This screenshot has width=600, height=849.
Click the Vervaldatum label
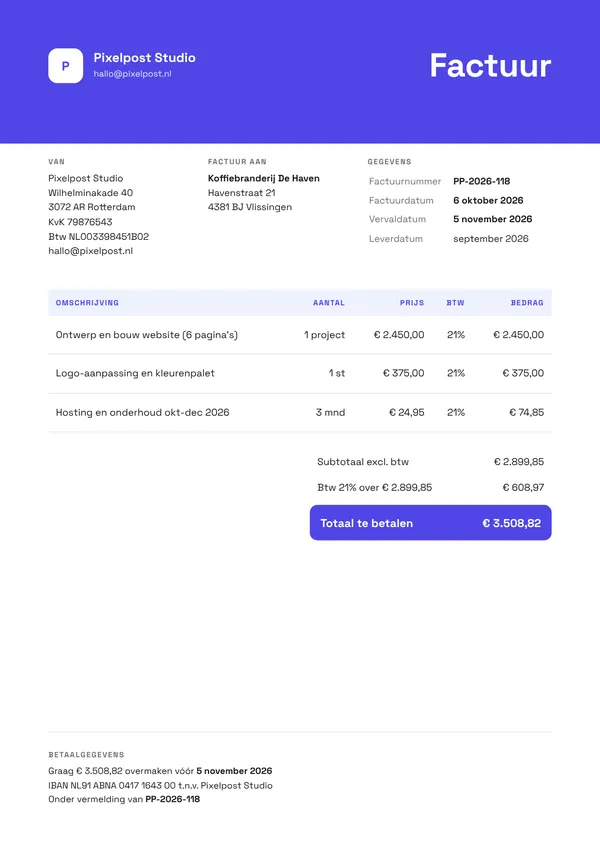(397, 219)
